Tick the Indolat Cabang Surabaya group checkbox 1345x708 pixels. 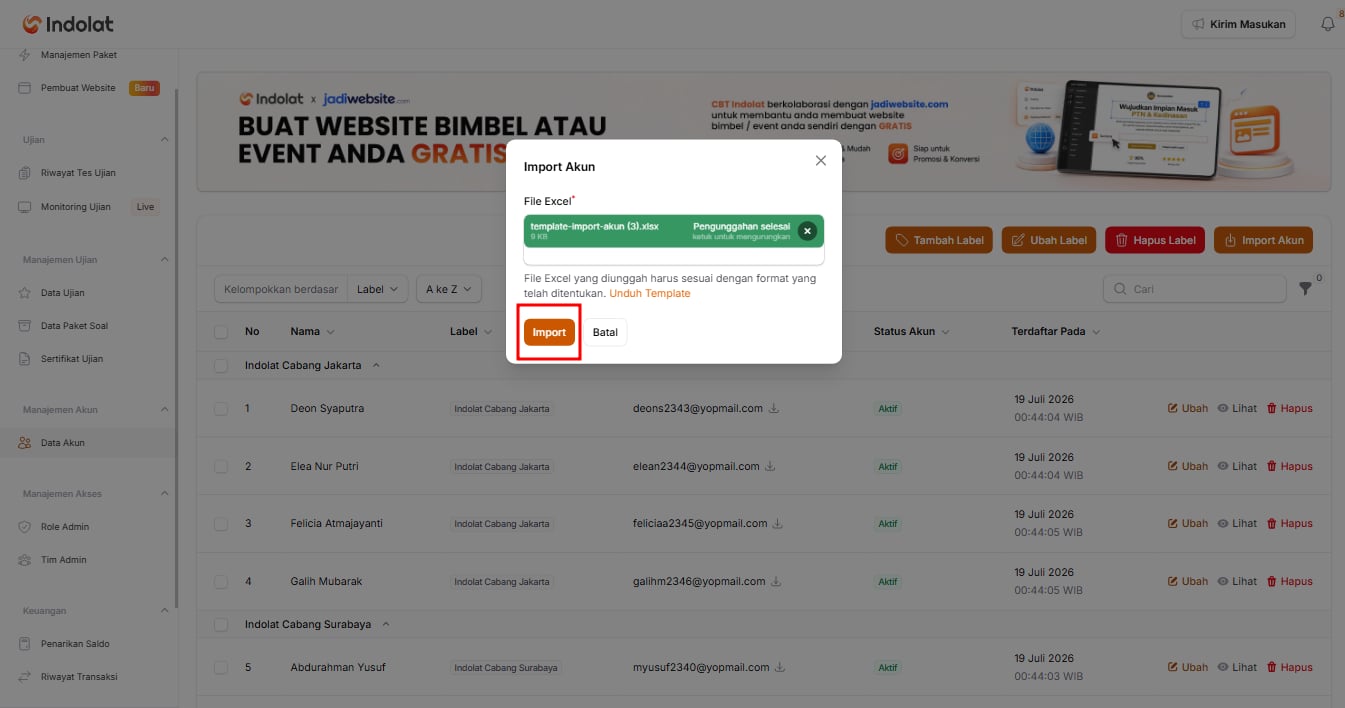pos(221,625)
